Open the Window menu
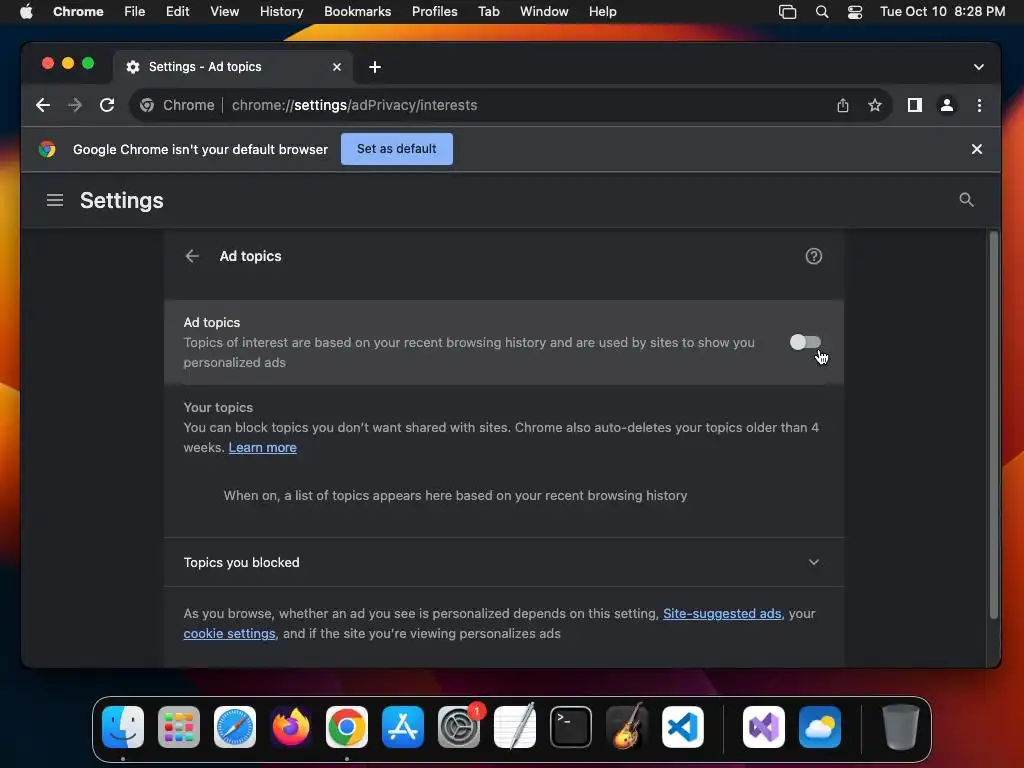Screen dimensions: 1024x768 coord(544,11)
